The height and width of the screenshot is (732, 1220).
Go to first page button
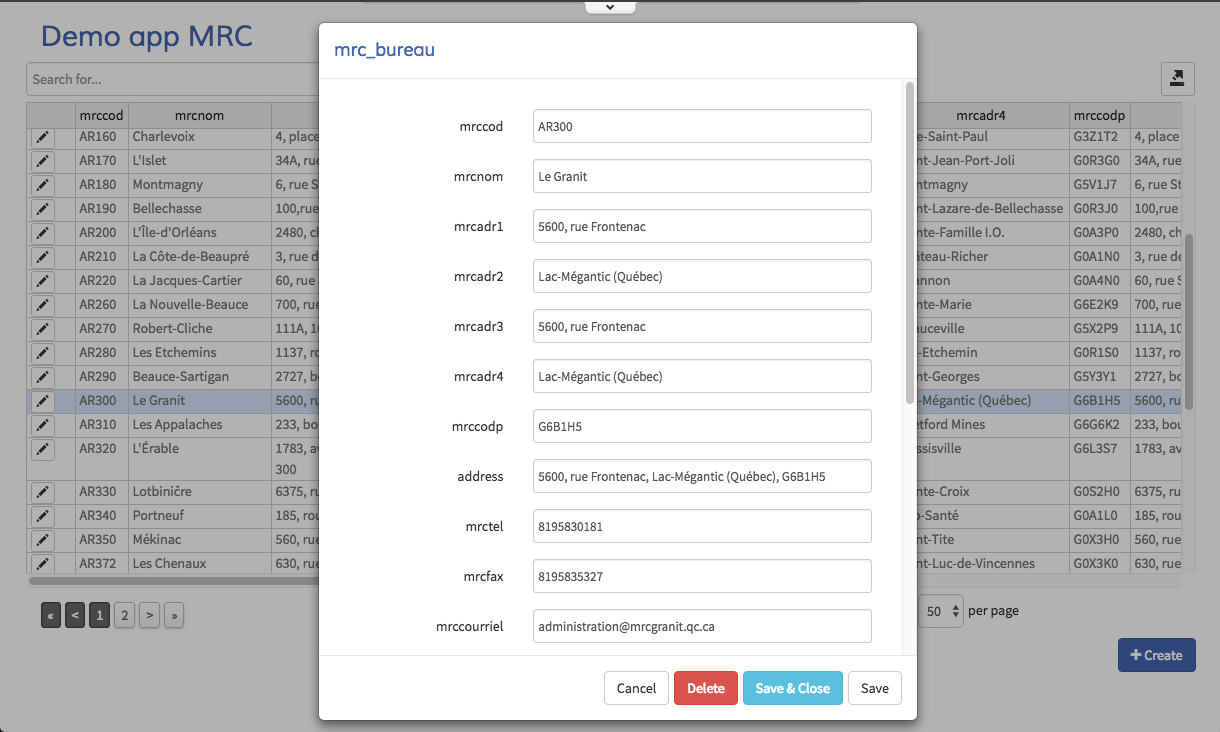click(x=52, y=615)
